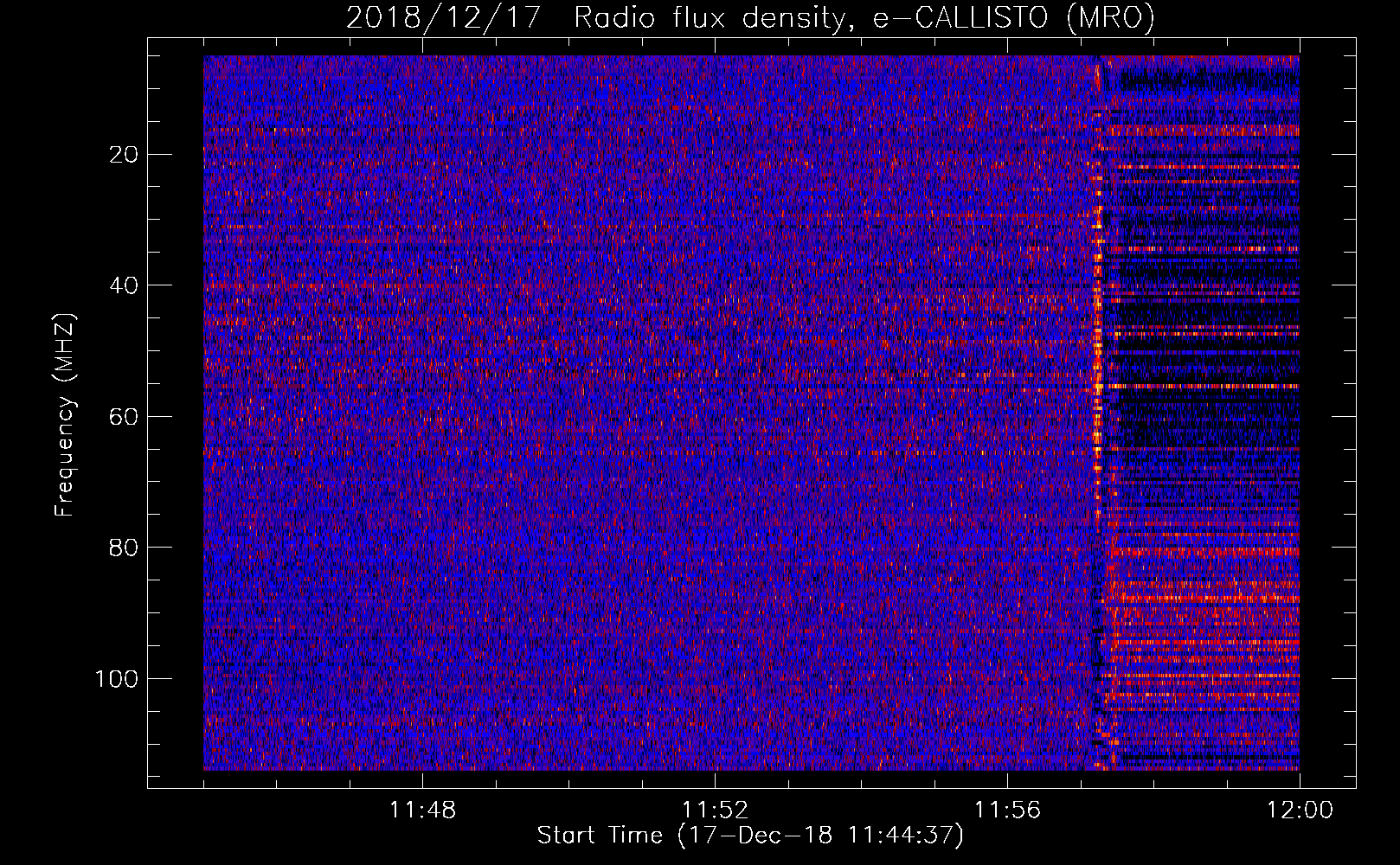
Task: Click the 11:52 time tick label
Action: tap(715, 811)
